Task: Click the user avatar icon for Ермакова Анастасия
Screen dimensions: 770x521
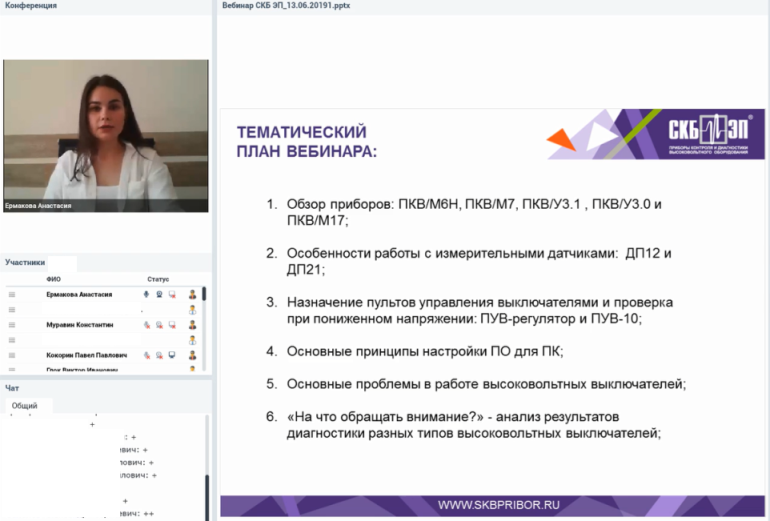Action: click(192, 295)
